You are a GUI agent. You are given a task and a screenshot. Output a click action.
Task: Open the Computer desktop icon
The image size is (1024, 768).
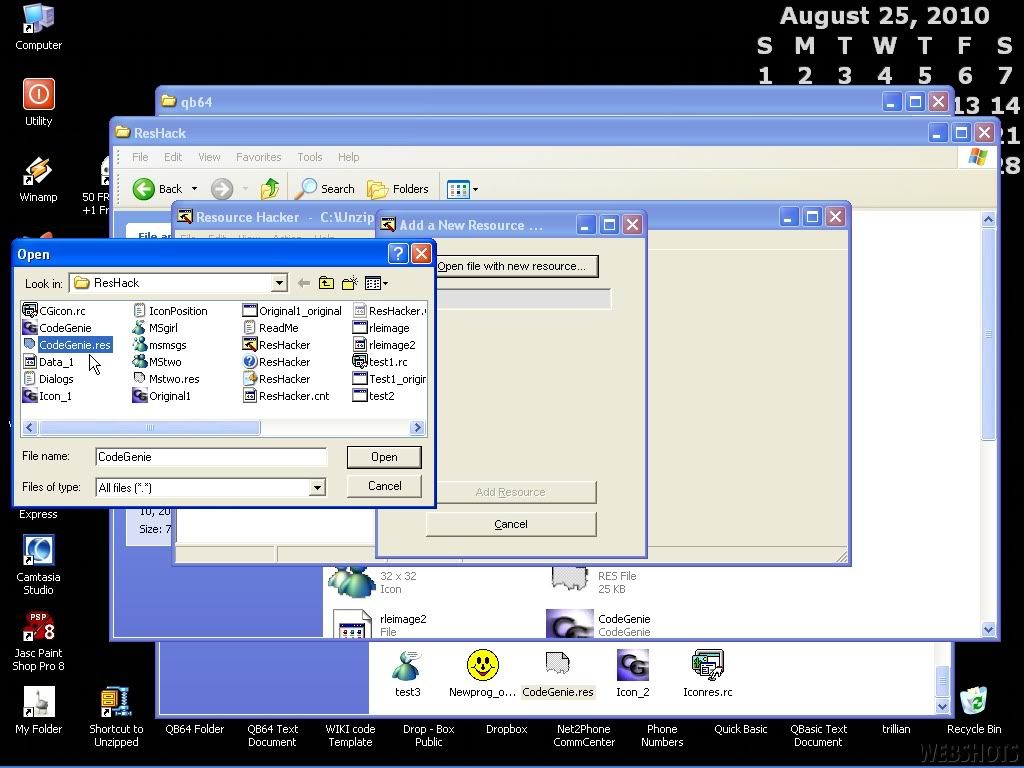(38, 26)
